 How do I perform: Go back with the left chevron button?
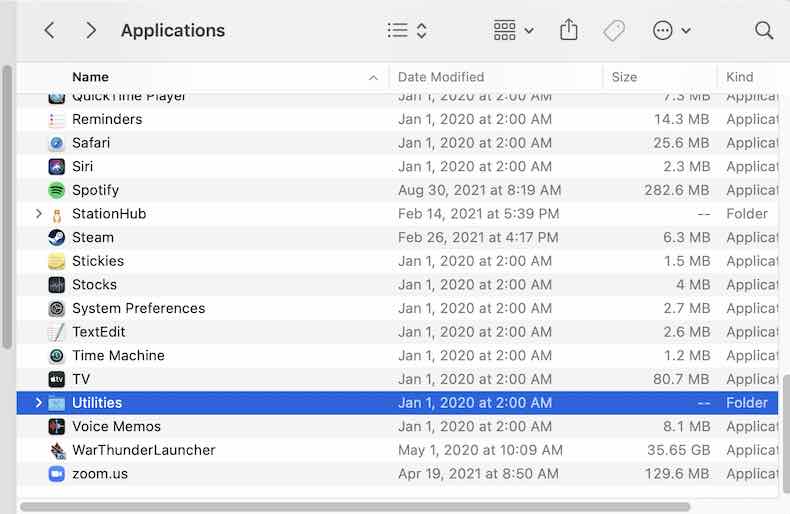click(x=49, y=31)
